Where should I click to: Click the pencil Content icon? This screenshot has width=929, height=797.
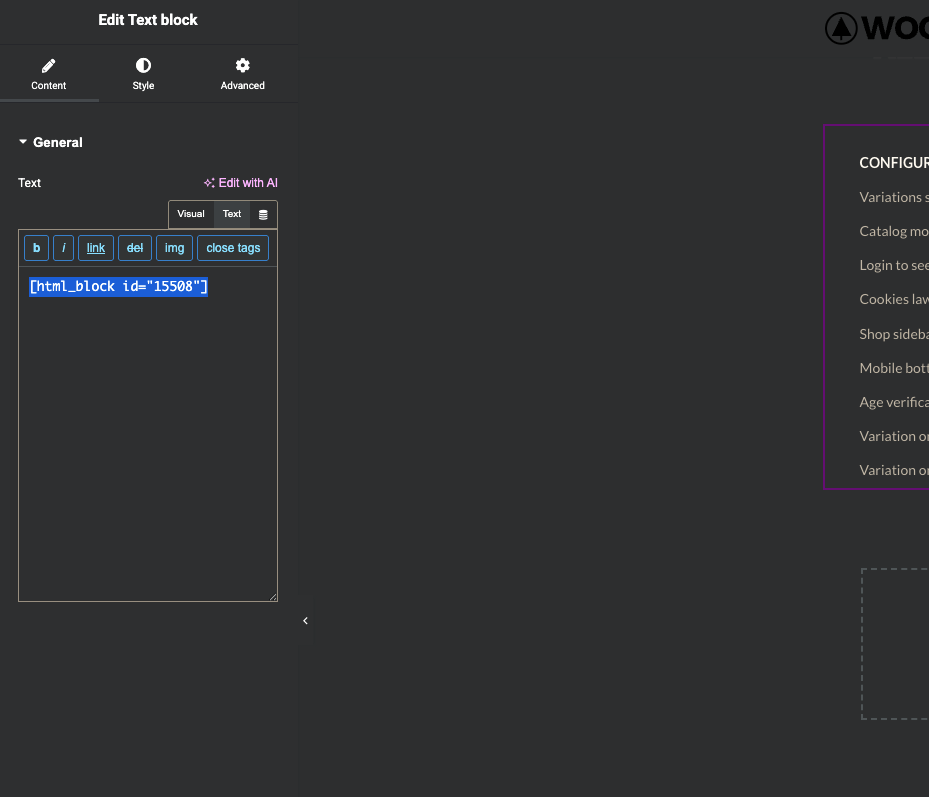[49, 65]
